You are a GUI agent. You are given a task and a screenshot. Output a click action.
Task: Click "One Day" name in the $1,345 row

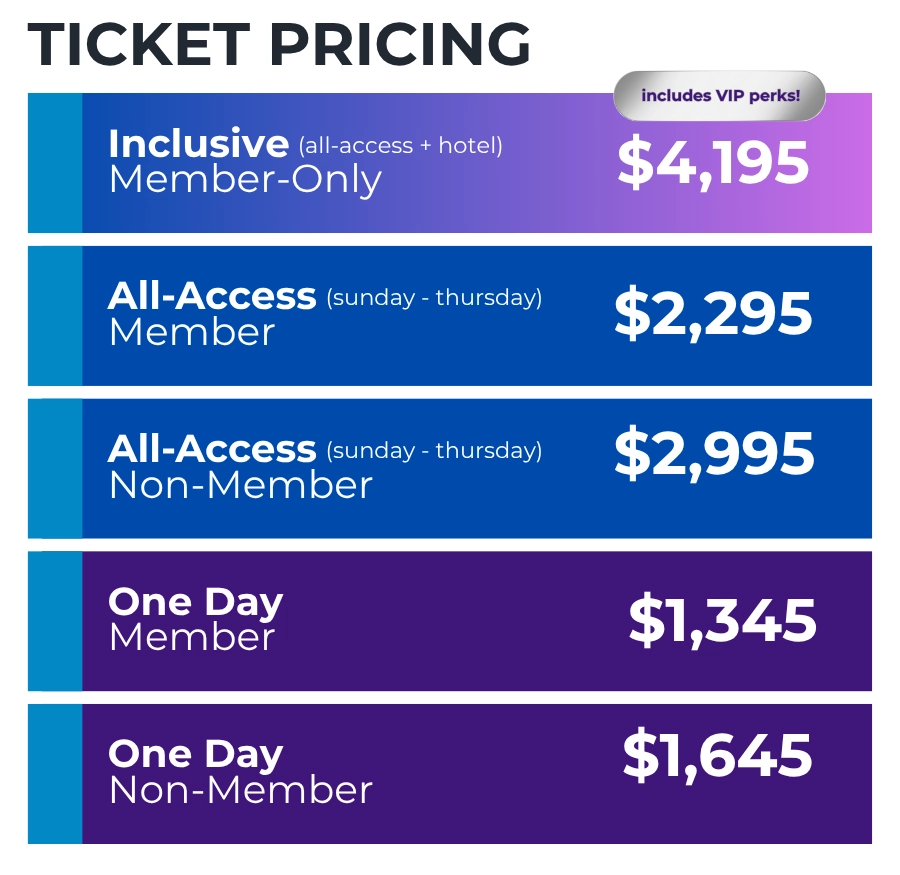[x=196, y=602]
